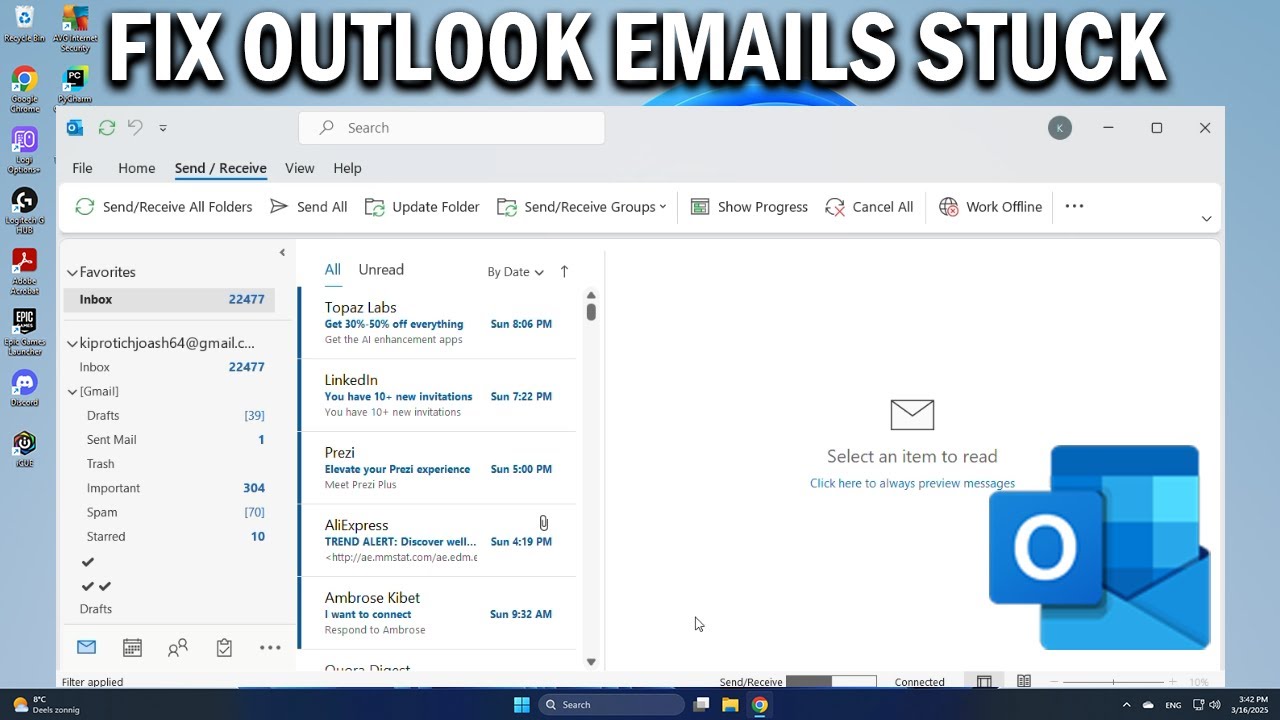Expand the ribbon display options chevron
Image resolution: width=1280 pixels, height=720 pixels.
click(1206, 218)
